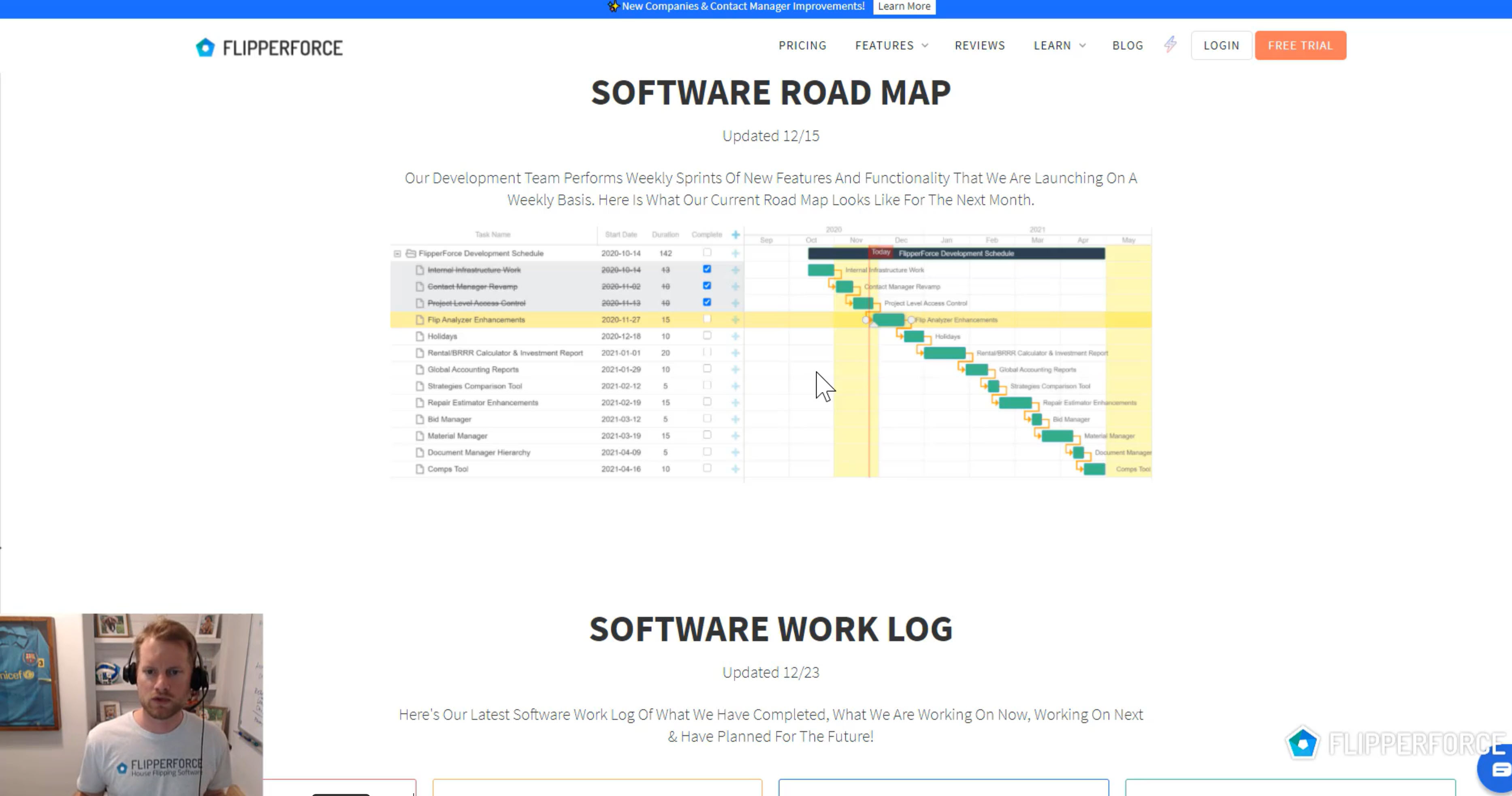This screenshot has width=1512, height=796.
Task: Check Flip Analyzer Enhancements complete checkbox
Action: click(707, 319)
